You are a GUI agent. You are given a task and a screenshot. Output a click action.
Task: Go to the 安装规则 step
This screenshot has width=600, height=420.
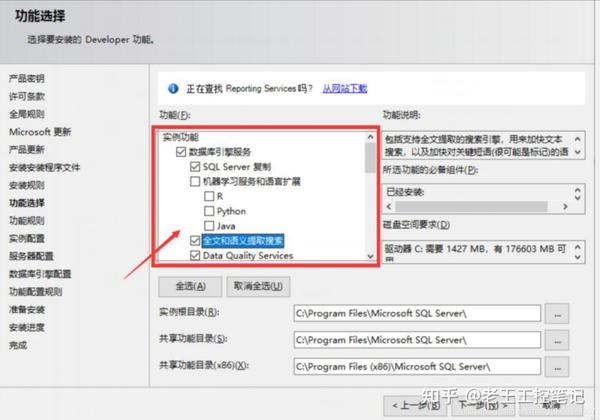click(x=27, y=185)
